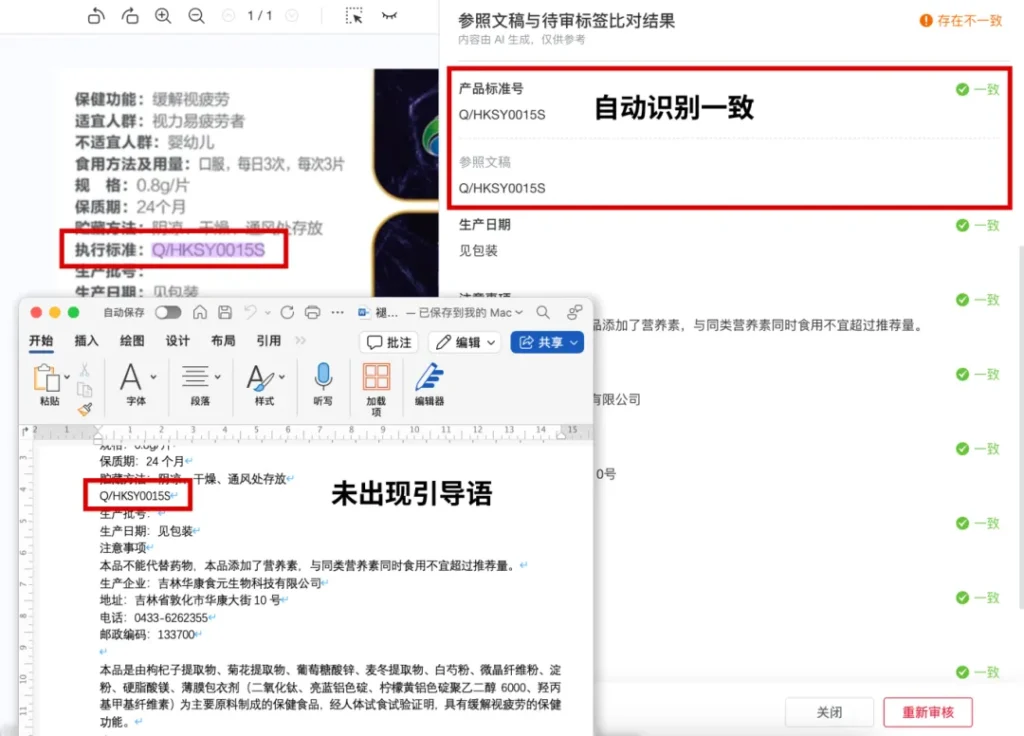Click the Close button in results panel
Screen dimensions: 1024x736
tap(829, 712)
